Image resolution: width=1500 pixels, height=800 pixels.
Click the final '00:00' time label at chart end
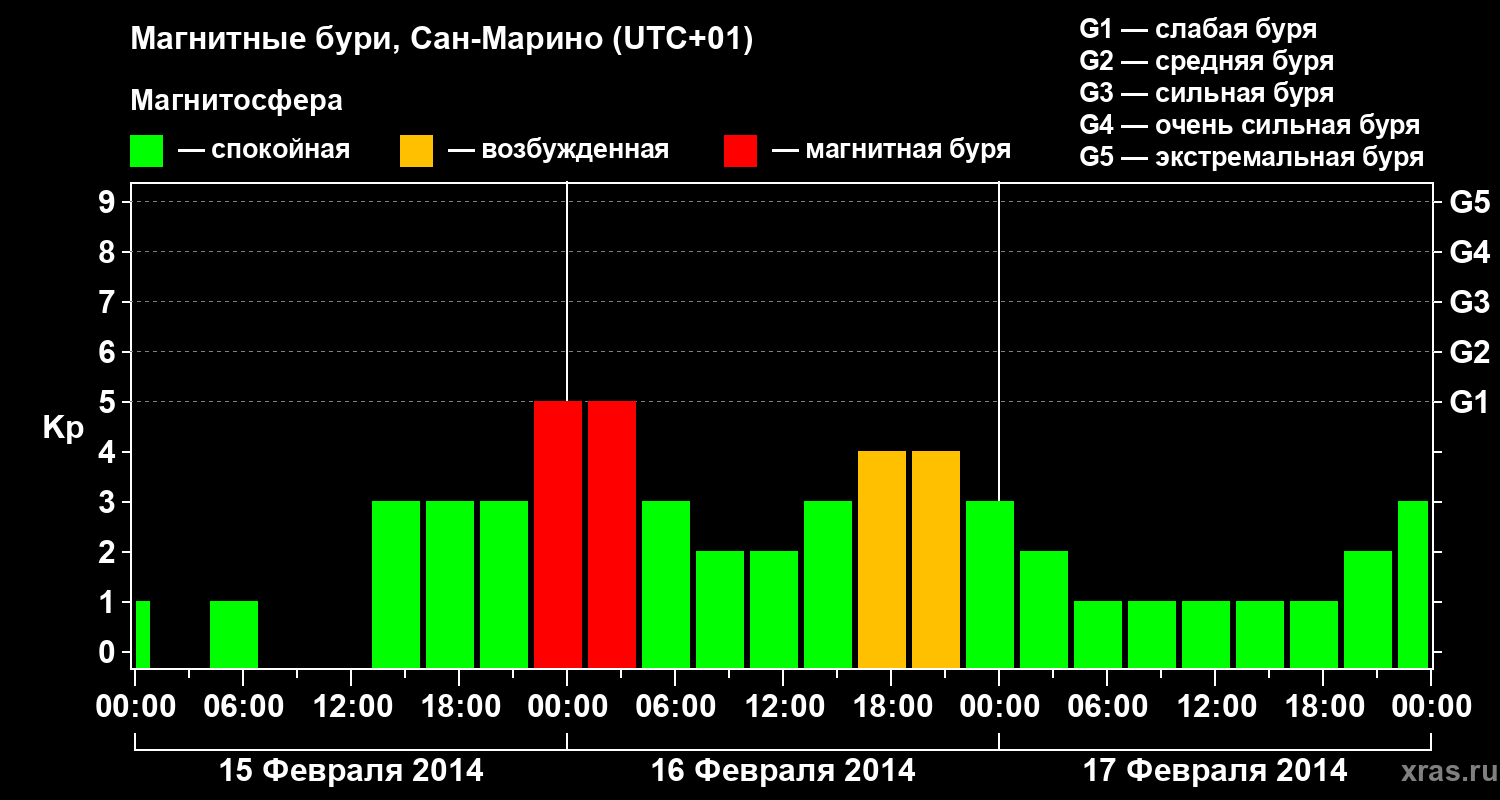[1430, 707]
